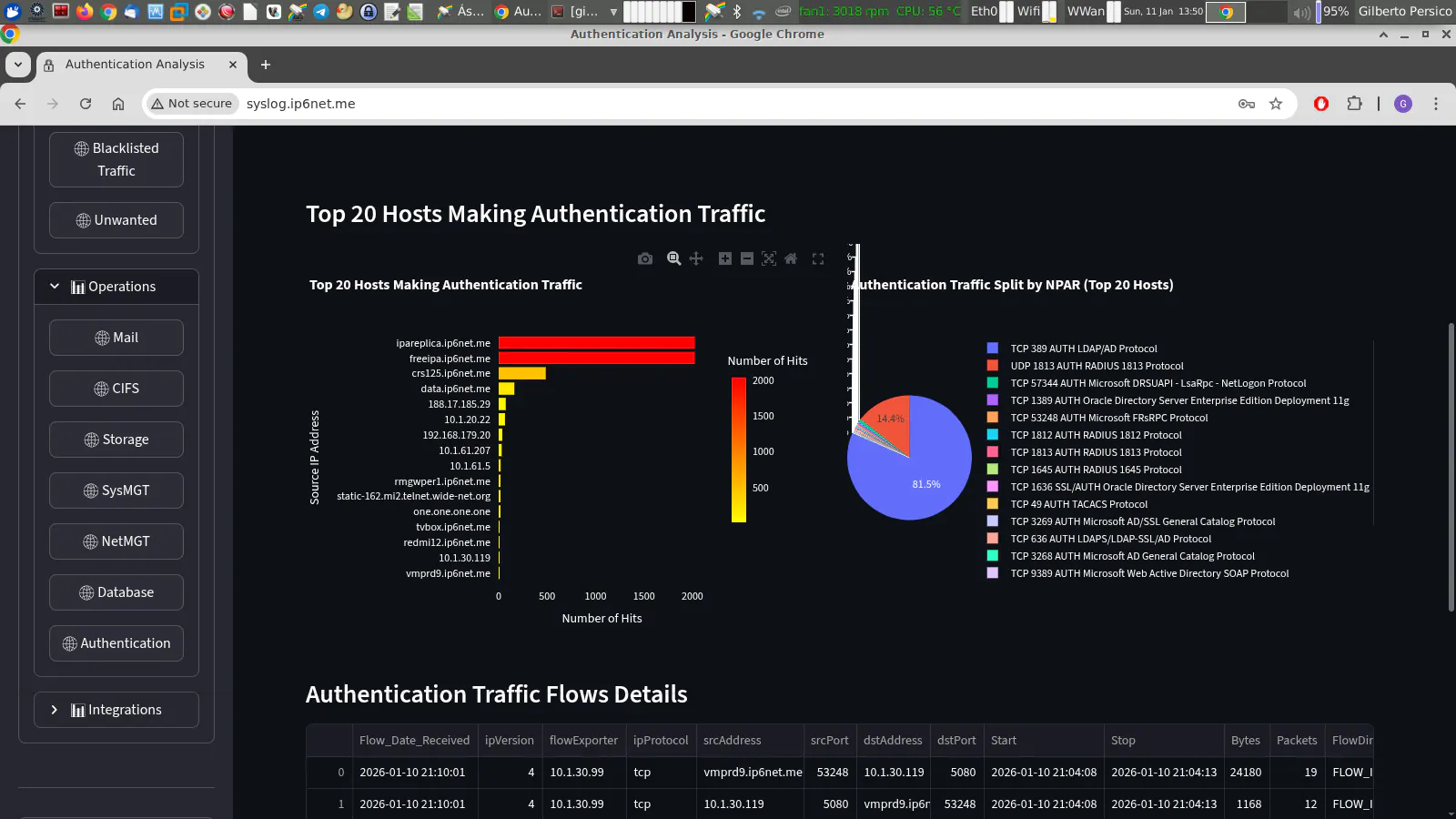Image resolution: width=1456 pixels, height=819 pixels.
Task: Open Chrome home page
Action: point(118,104)
